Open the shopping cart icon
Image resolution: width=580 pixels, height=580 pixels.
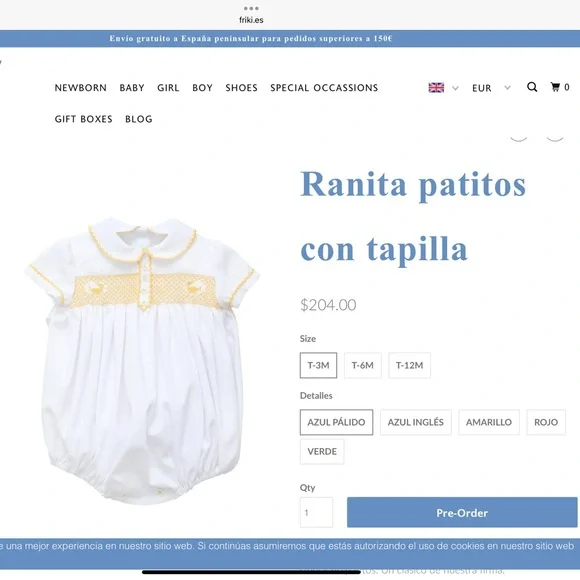click(x=555, y=87)
